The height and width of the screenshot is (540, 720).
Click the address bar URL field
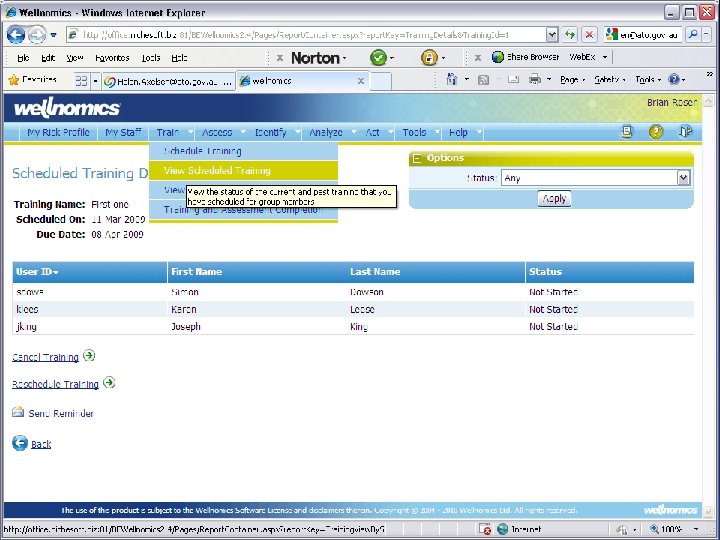pyautogui.click(x=306, y=34)
